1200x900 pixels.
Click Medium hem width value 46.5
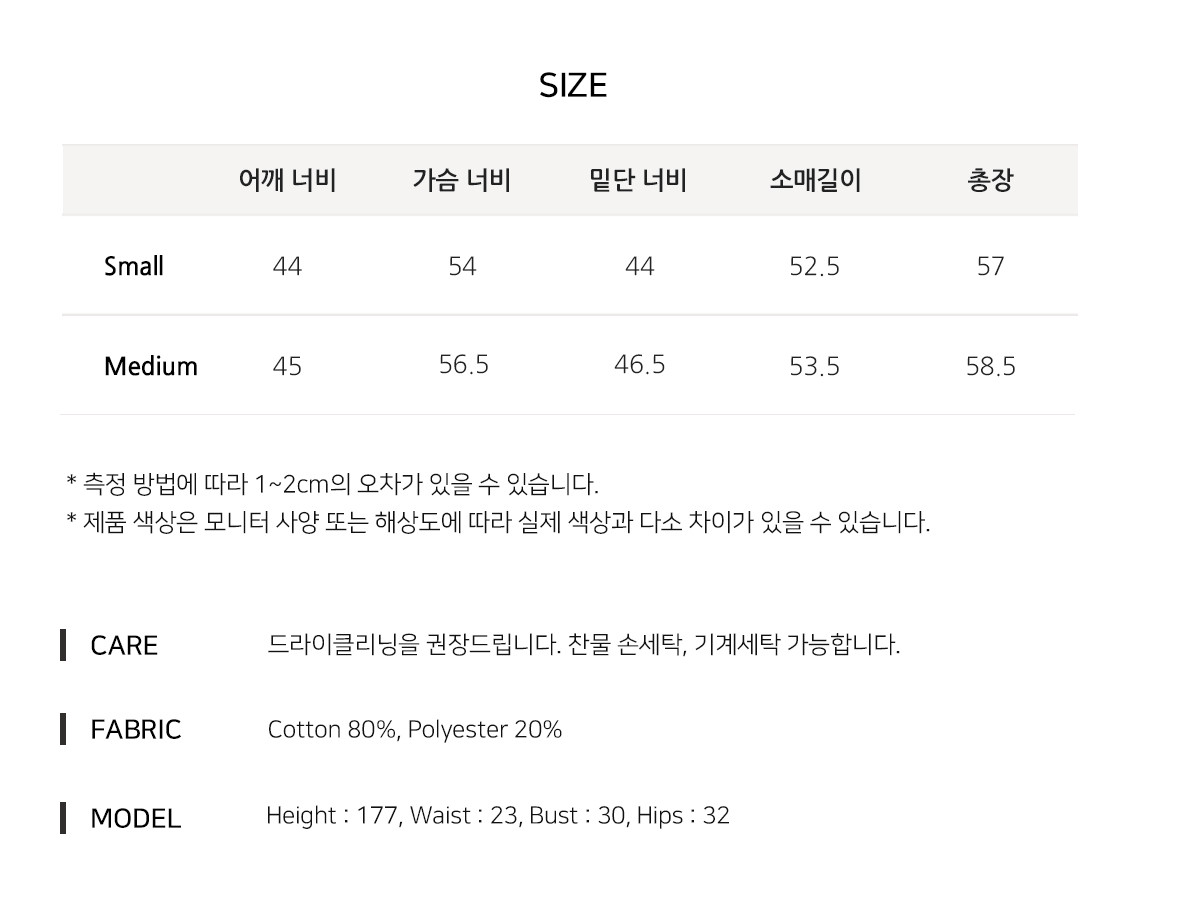pos(640,365)
